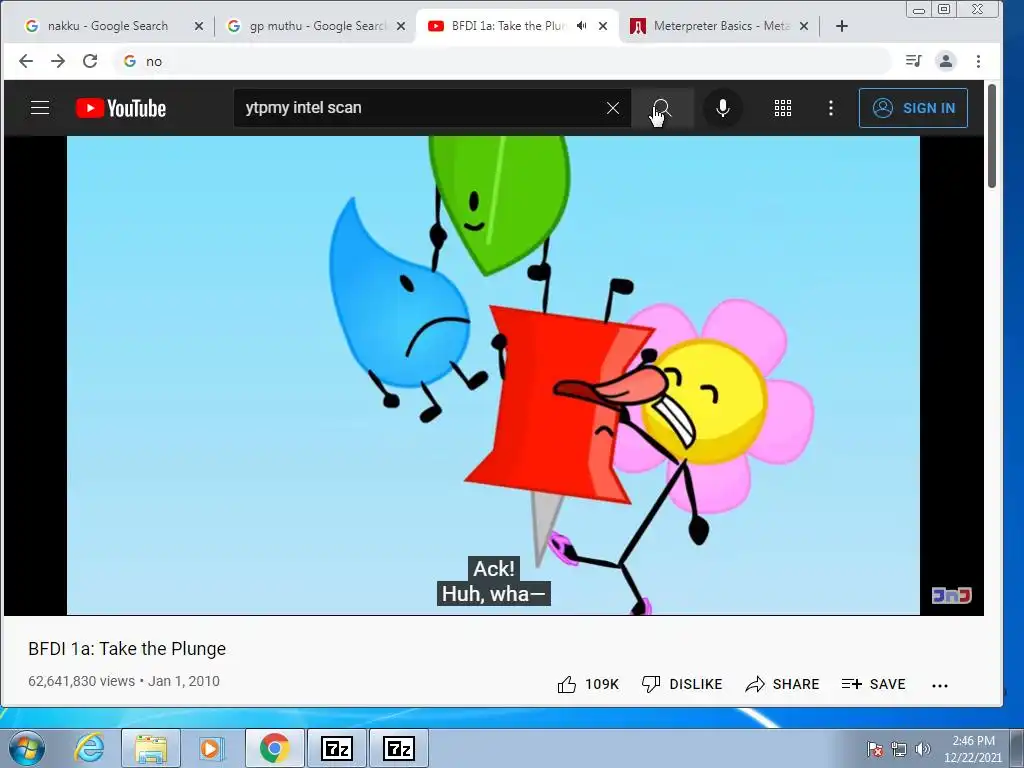Launch Internet Explorer from taskbar
1024x768 pixels.
(x=89, y=748)
